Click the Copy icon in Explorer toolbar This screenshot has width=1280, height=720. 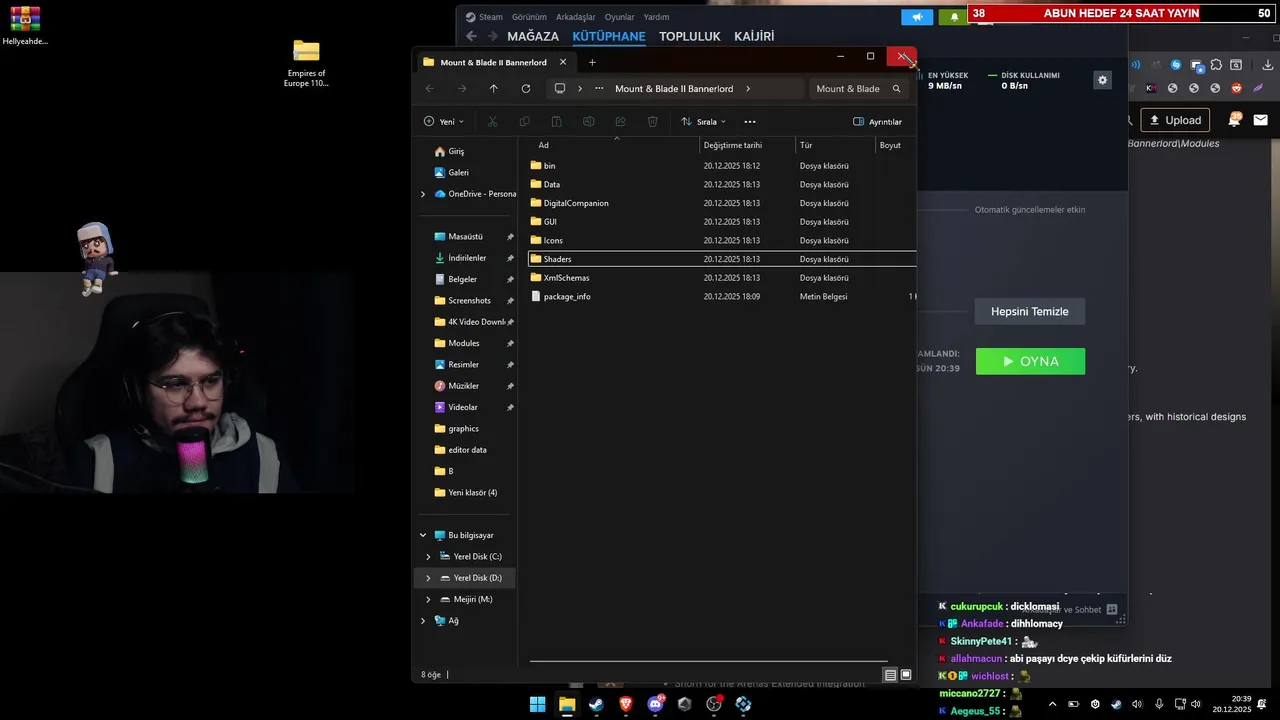click(x=524, y=122)
